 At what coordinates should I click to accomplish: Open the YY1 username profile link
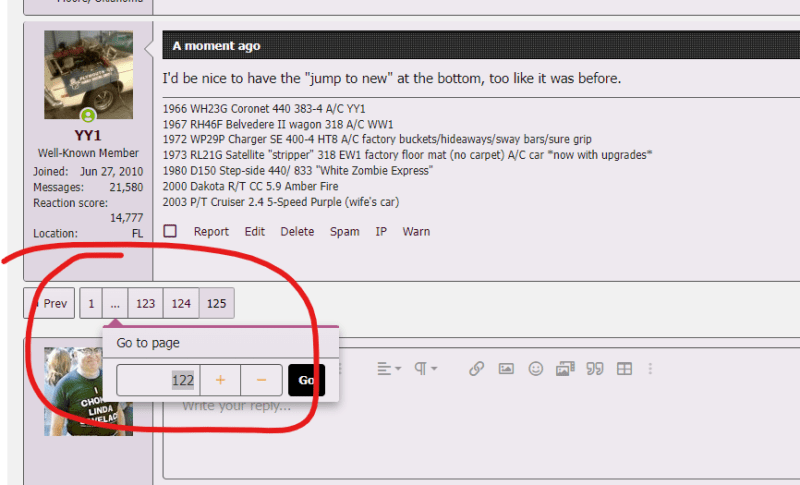tap(88, 135)
